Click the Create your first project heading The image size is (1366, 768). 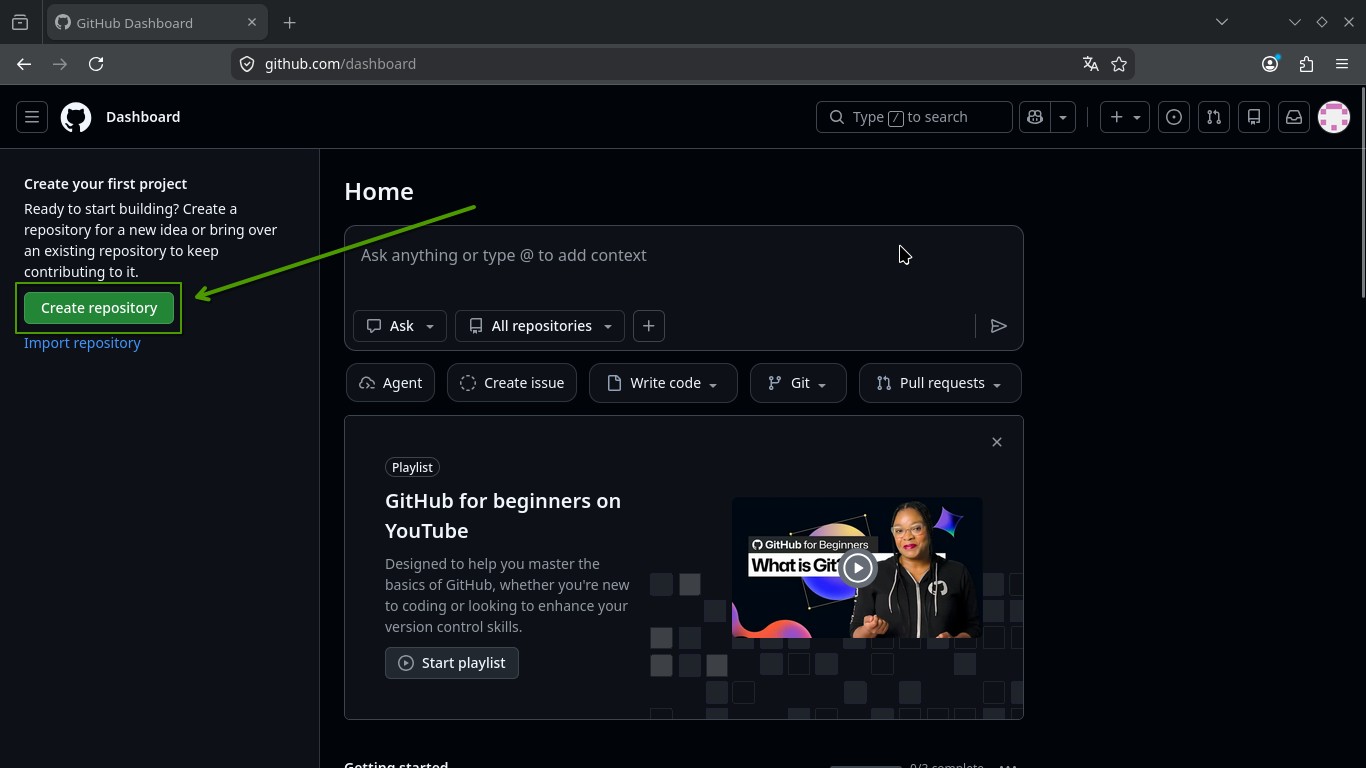[x=105, y=184]
